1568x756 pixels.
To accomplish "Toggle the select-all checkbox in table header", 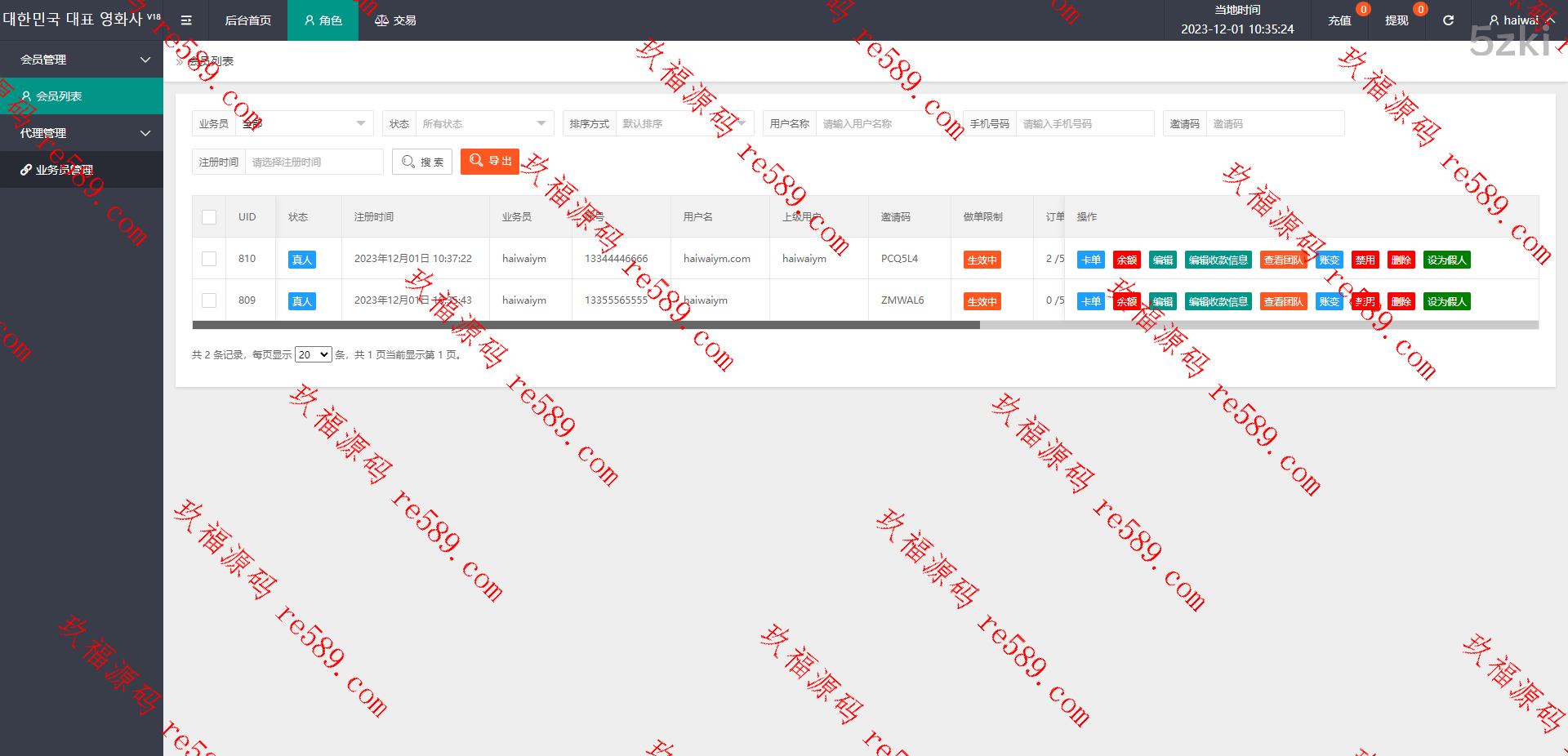I will tap(209, 217).
